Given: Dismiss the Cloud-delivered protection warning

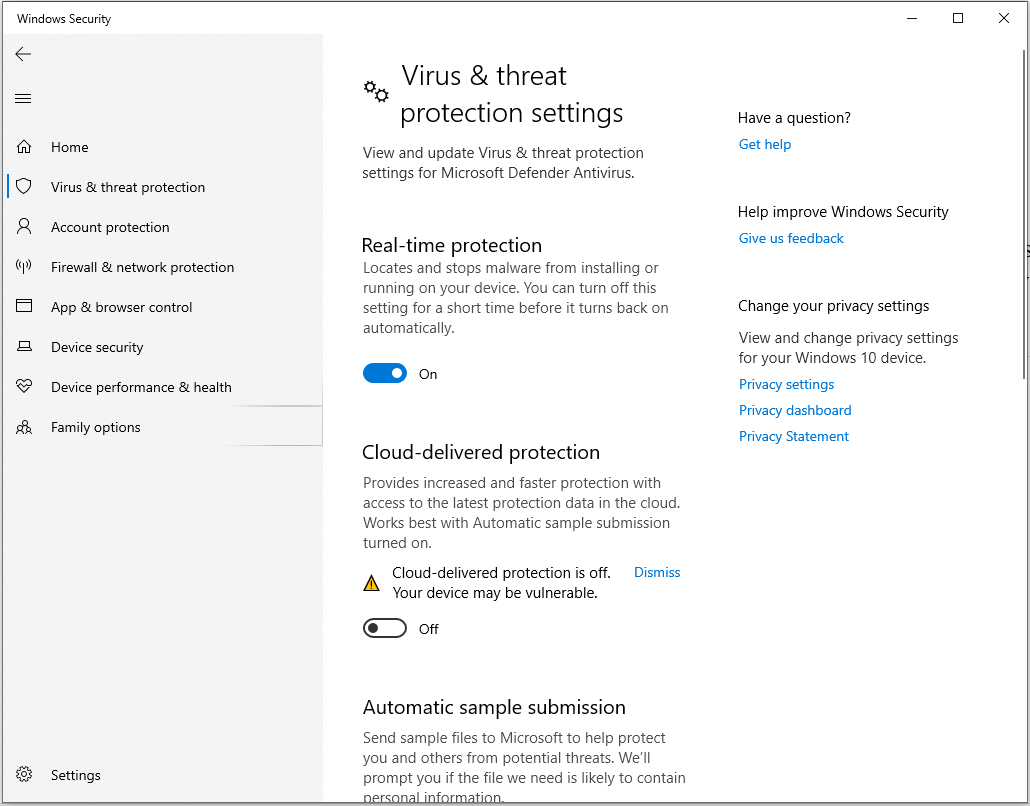Looking at the screenshot, I should click(x=657, y=572).
